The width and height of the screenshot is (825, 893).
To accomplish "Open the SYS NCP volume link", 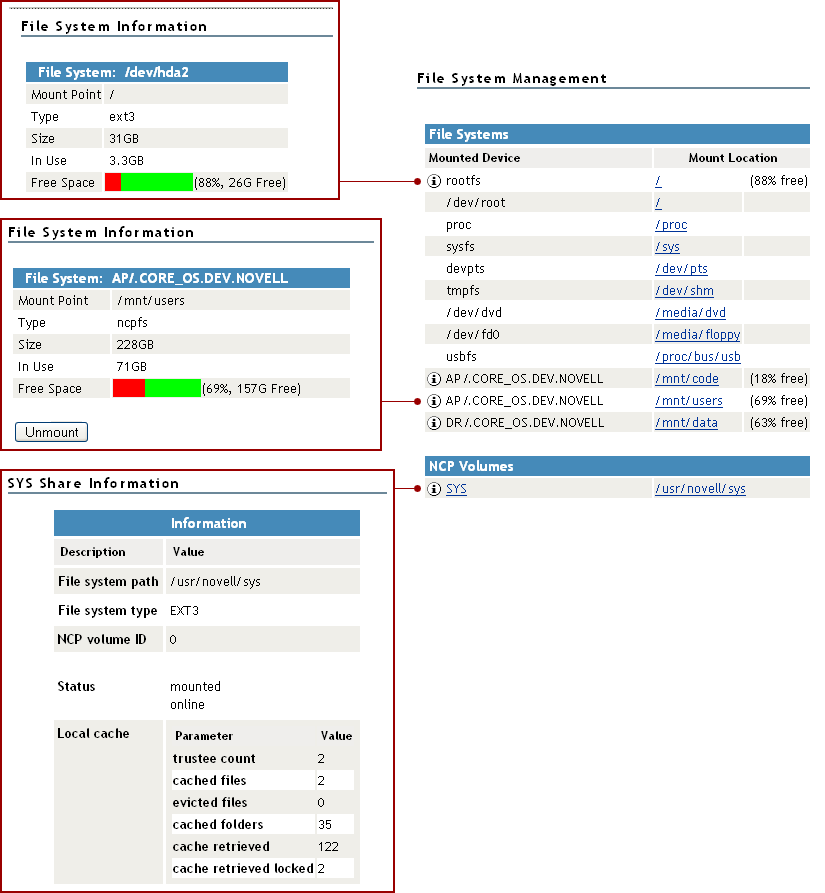I will [x=456, y=489].
